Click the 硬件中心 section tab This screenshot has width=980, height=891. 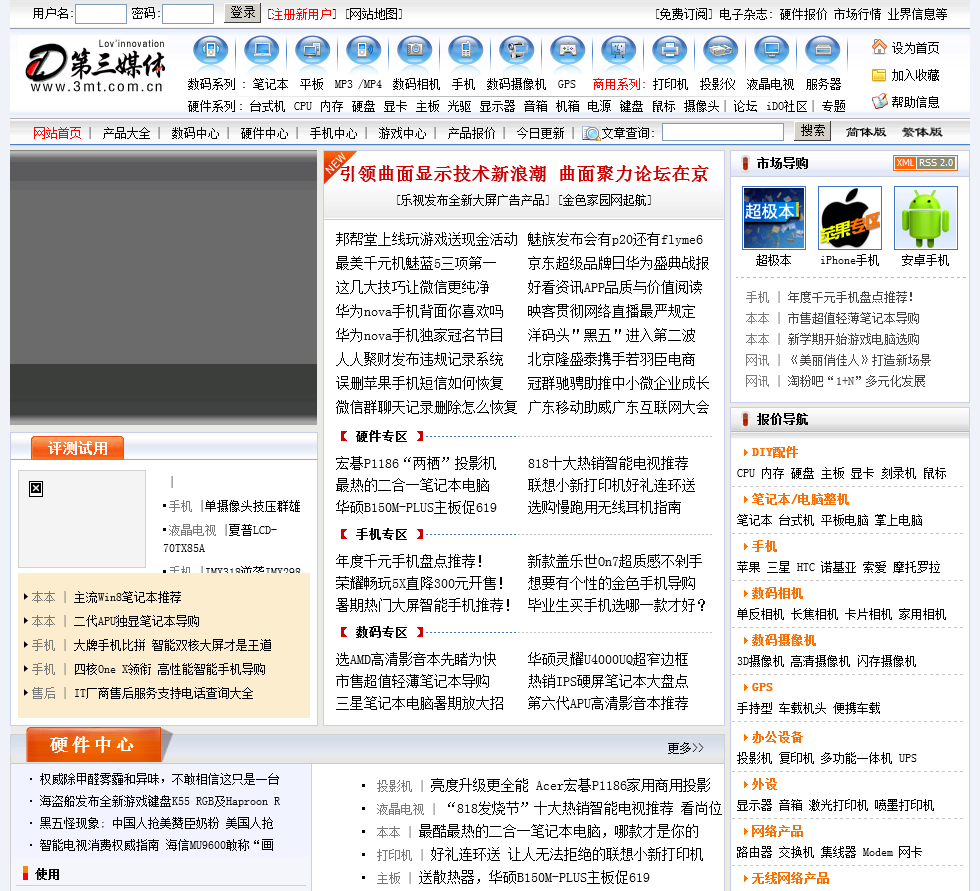click(92, 744)
